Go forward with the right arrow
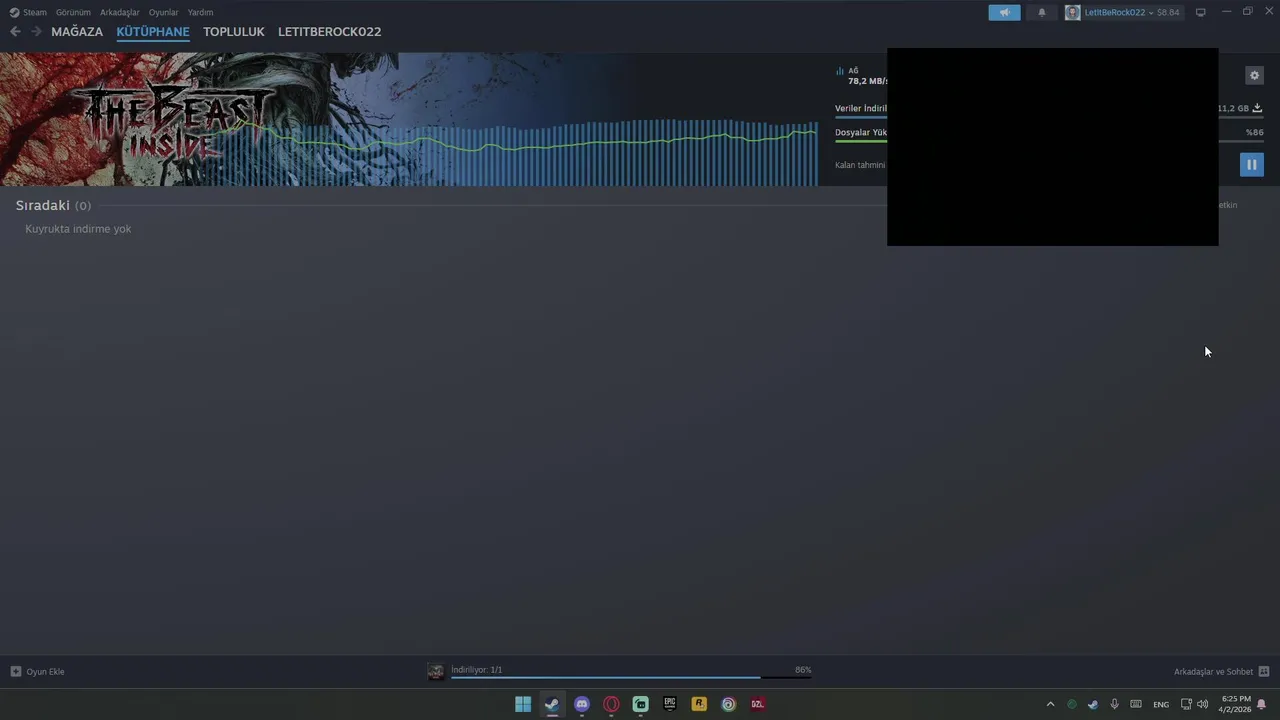1280x720 pixels. coord(36,32)
